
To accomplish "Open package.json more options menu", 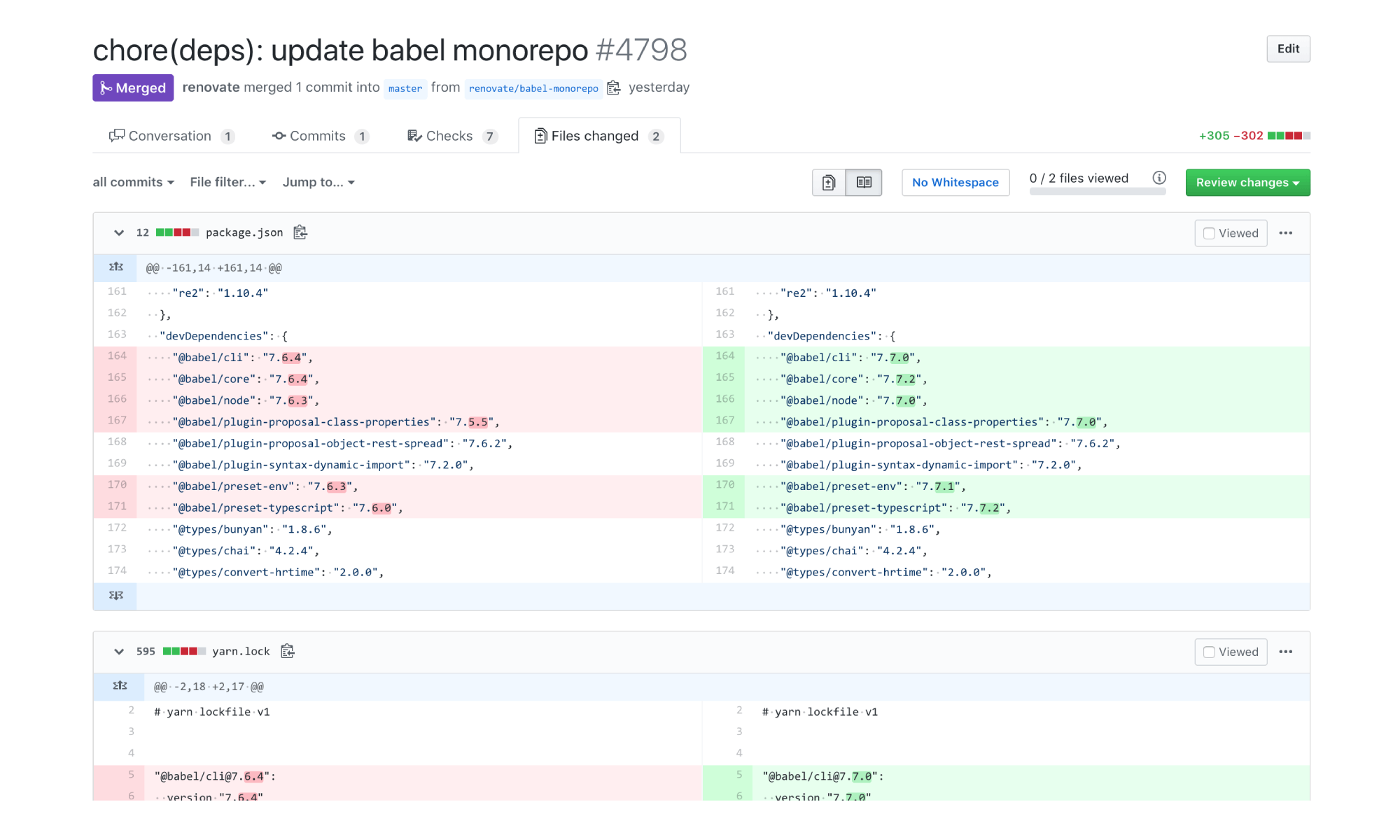I will click(1286, 233).
